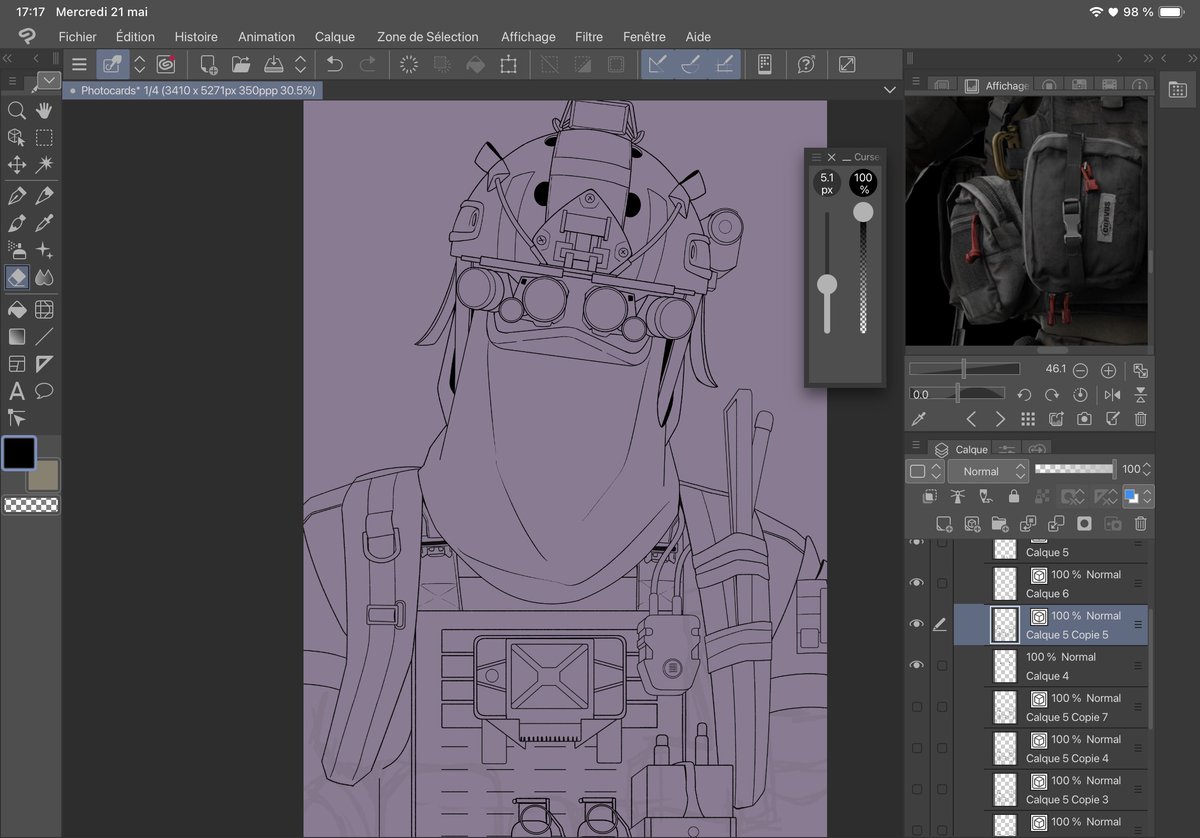Select the Eraser tool

point(16,277)
